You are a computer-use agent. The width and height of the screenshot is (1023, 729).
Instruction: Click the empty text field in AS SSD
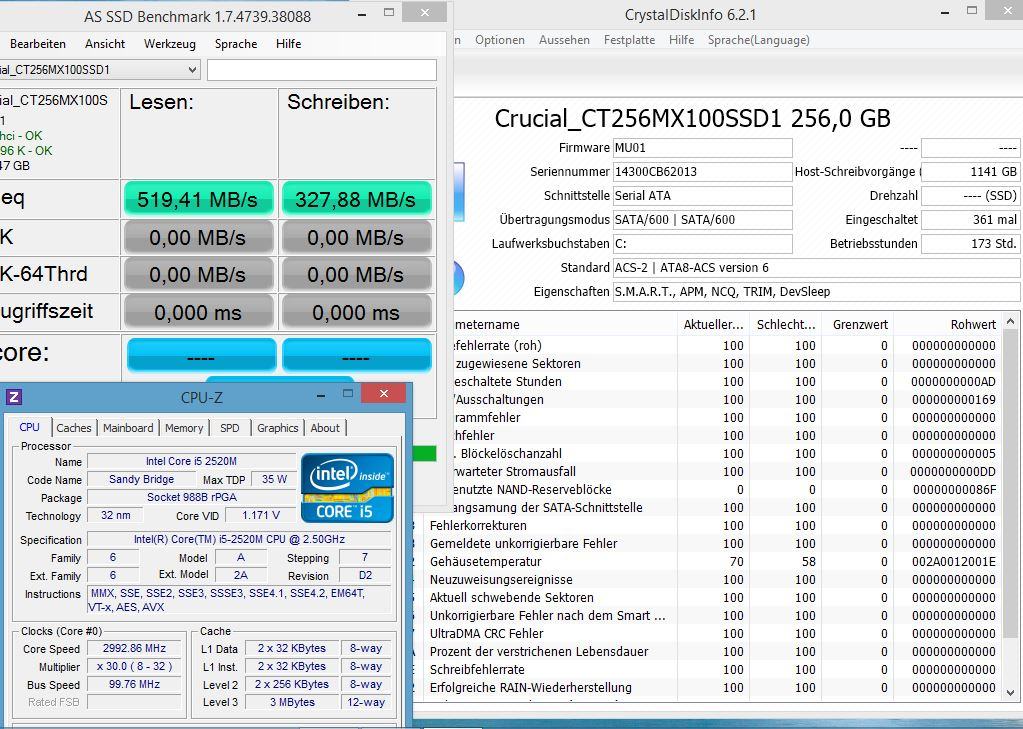tap(322, 70)
